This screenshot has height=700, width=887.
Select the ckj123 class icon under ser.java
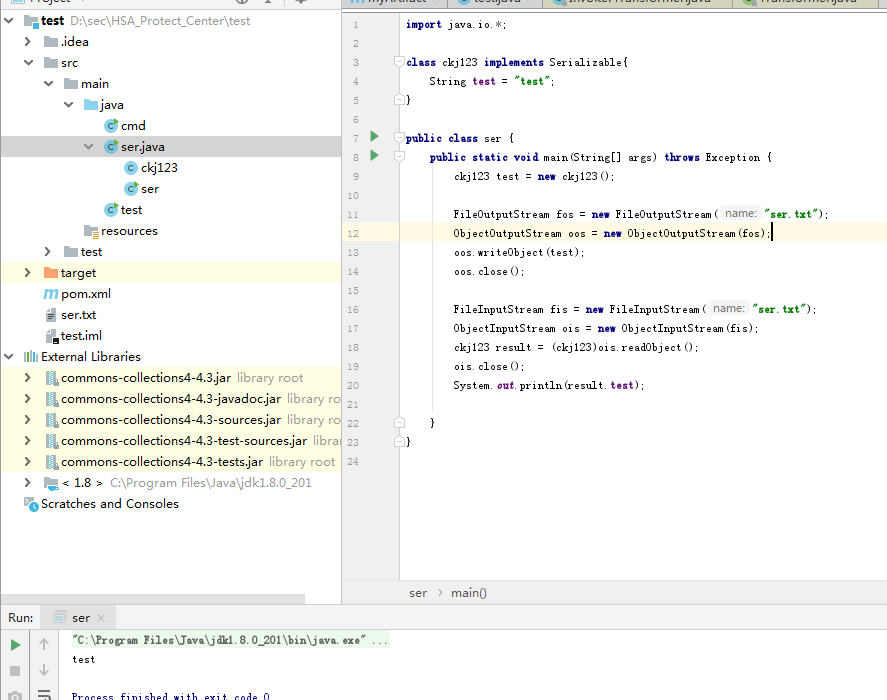[131, 167]
